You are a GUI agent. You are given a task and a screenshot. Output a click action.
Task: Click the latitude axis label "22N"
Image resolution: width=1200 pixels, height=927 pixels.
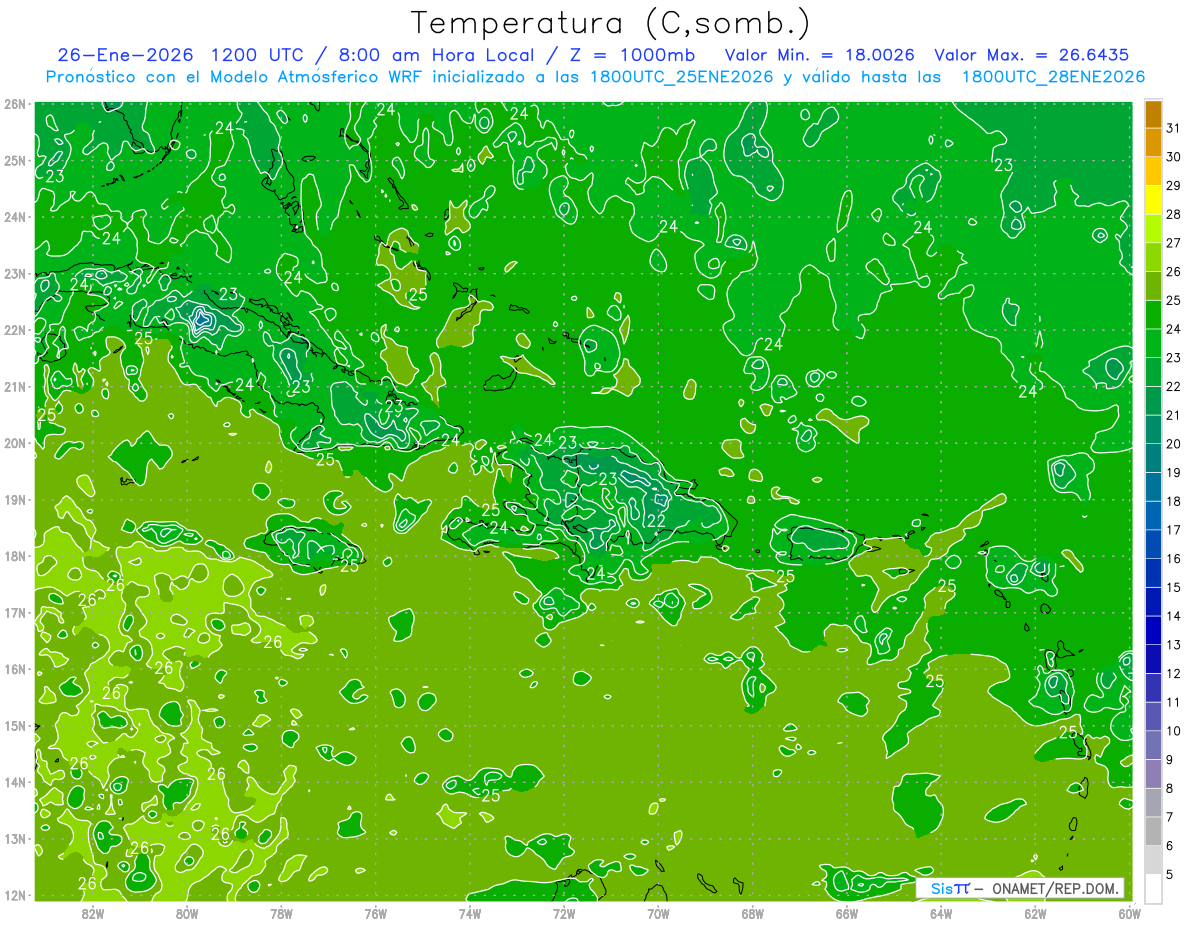click(x=15, y=330)
